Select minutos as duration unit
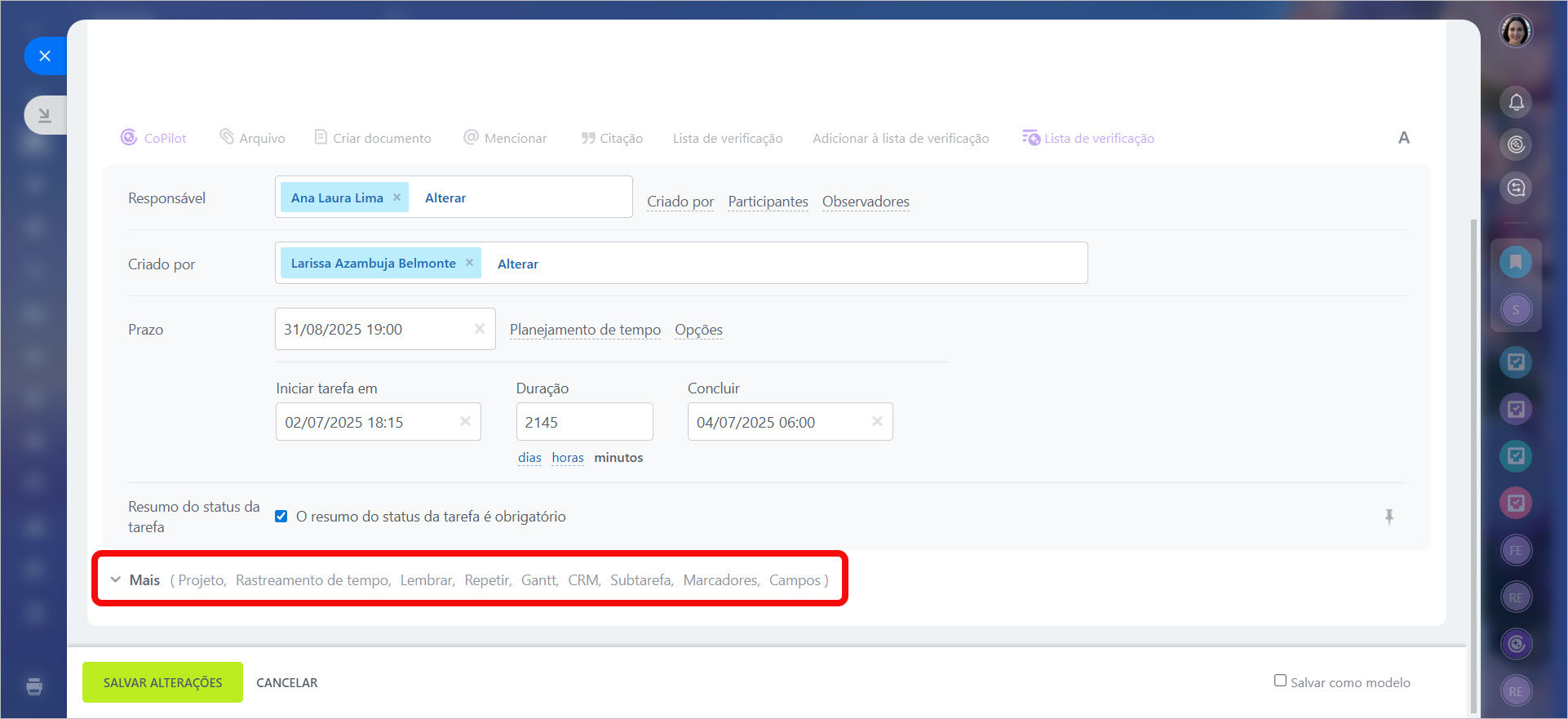Screen dimensions: 1568x719 pos(618,458)
